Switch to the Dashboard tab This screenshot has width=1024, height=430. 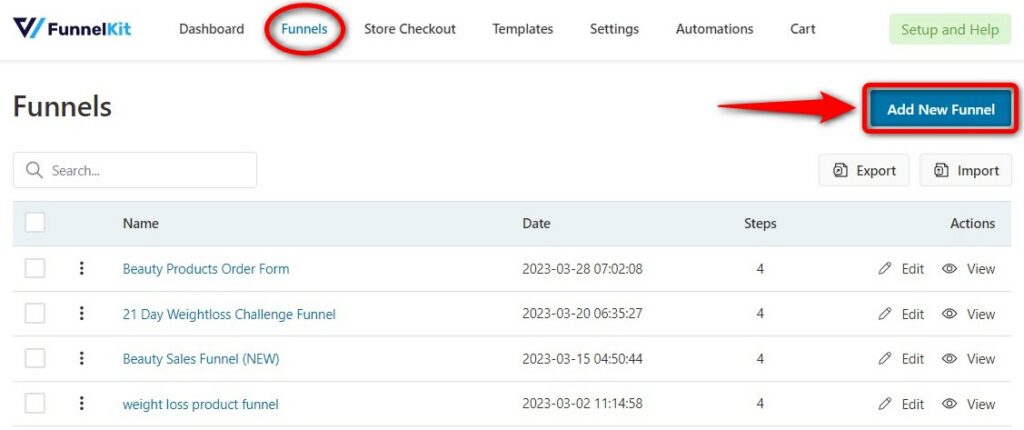212,29
